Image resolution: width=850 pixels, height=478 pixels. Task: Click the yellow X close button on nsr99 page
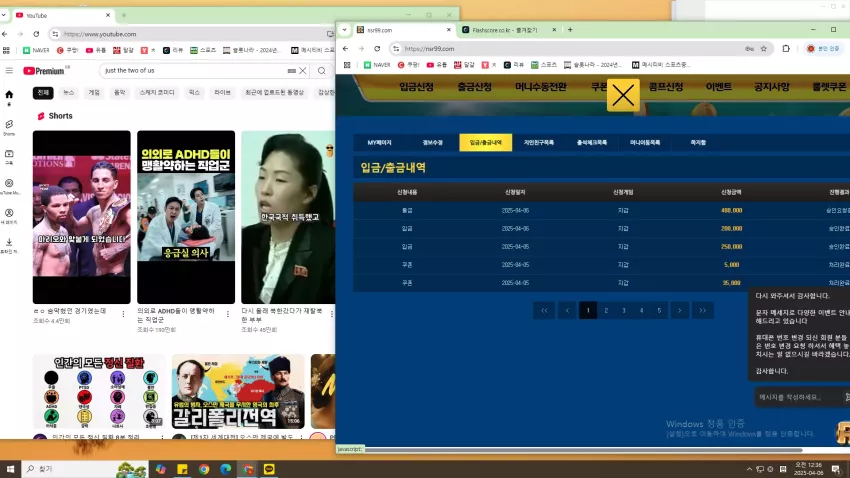[x=623, y=95]
